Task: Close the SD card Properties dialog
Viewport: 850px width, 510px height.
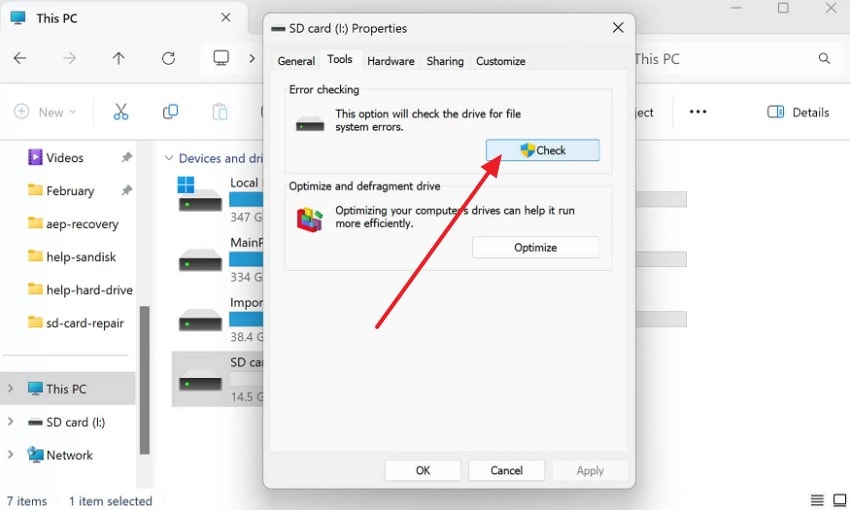Action: 618,28
